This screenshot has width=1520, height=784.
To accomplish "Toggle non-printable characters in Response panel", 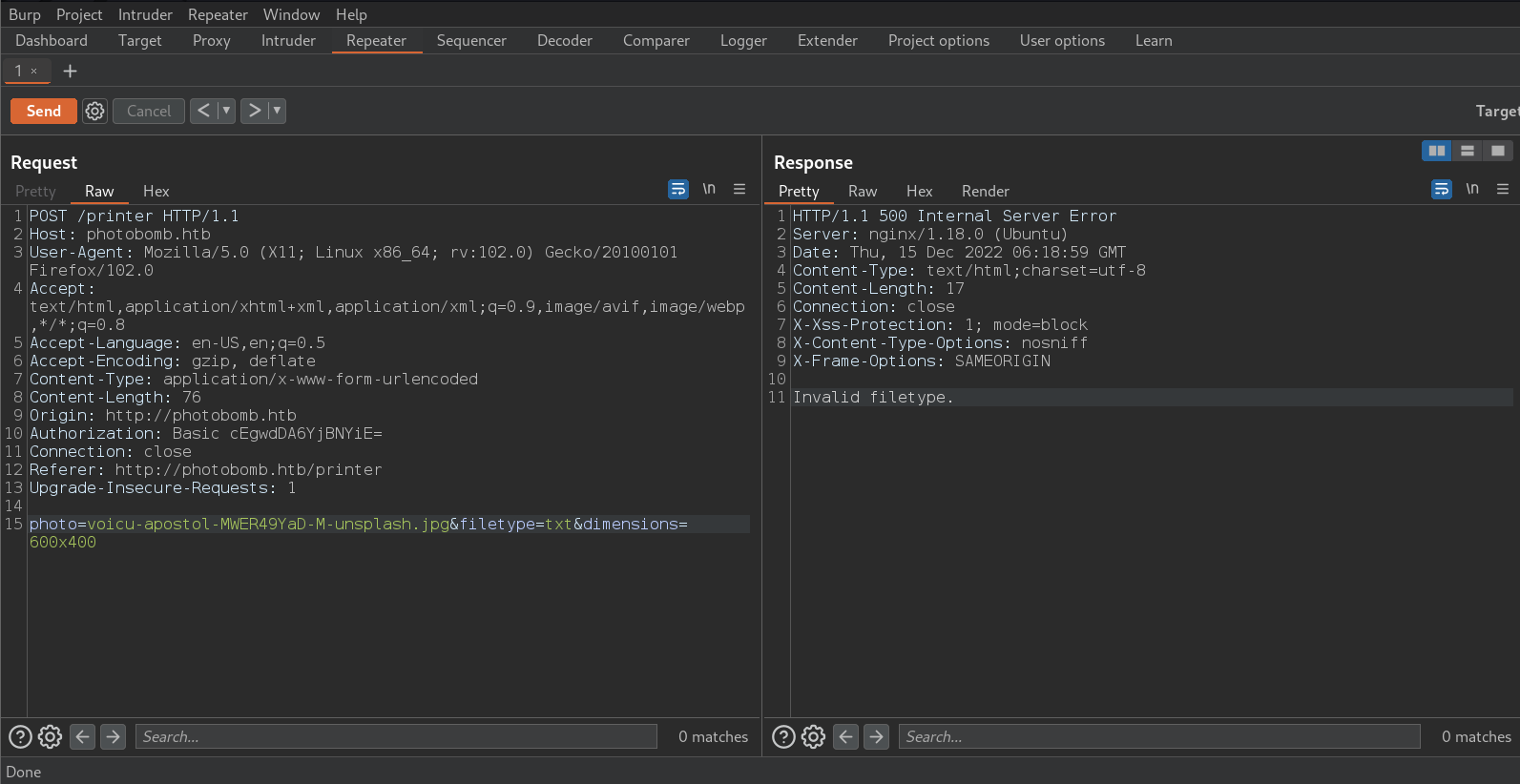I will [1472, 189].
